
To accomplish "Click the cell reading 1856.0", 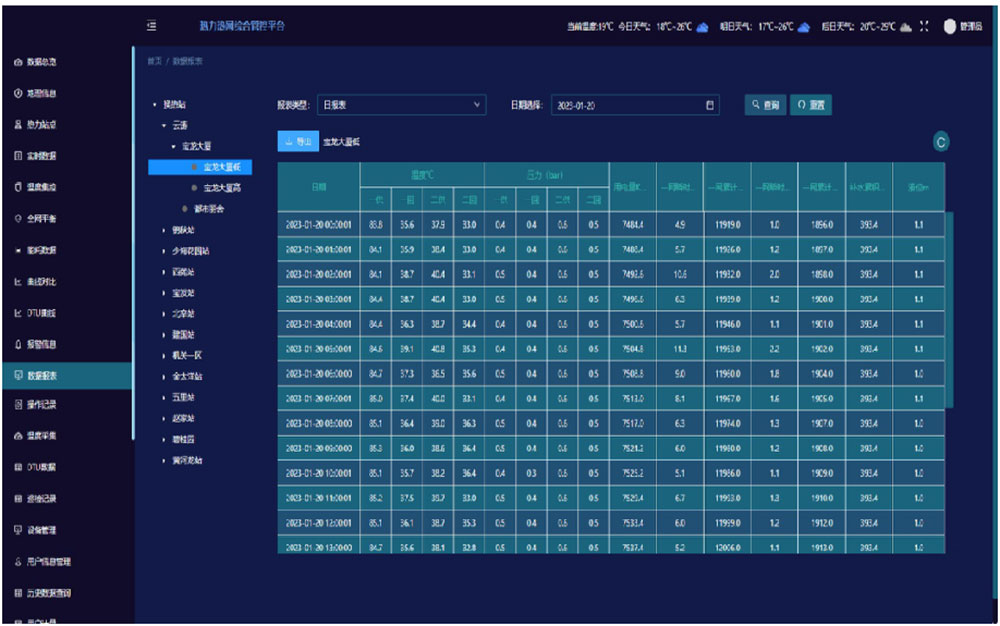I will tap(822, 225).
